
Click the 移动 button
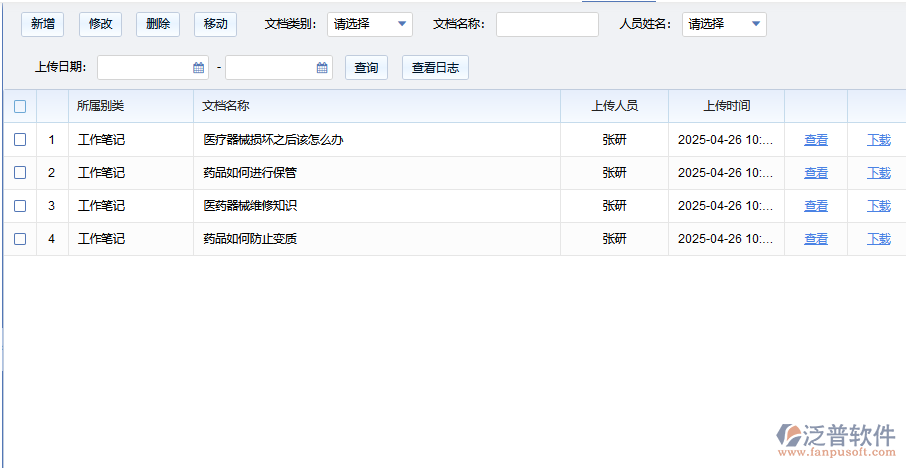point(215,24)
